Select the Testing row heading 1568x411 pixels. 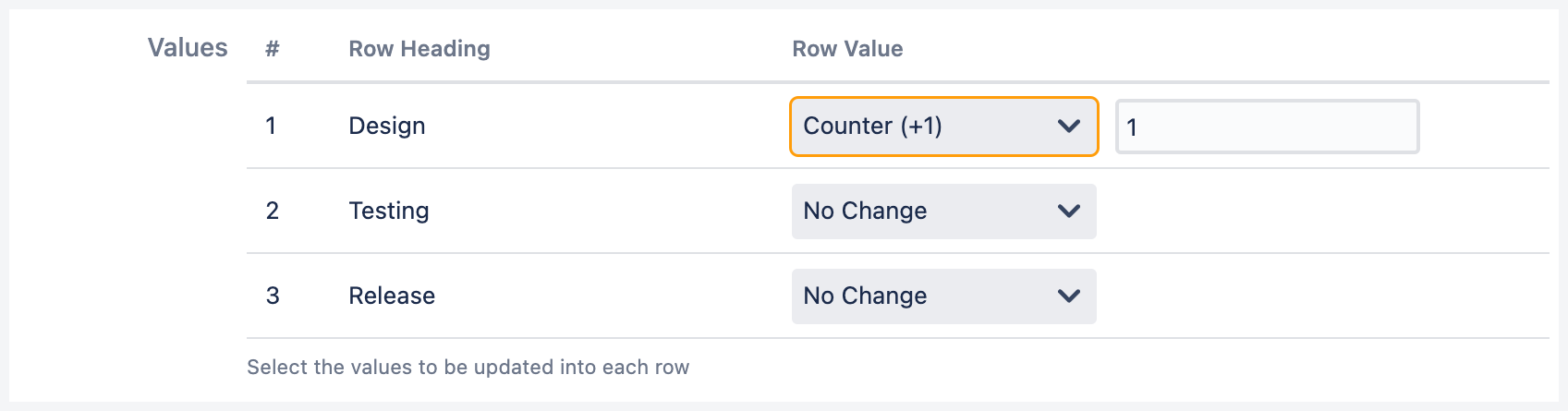coord(389,212)
